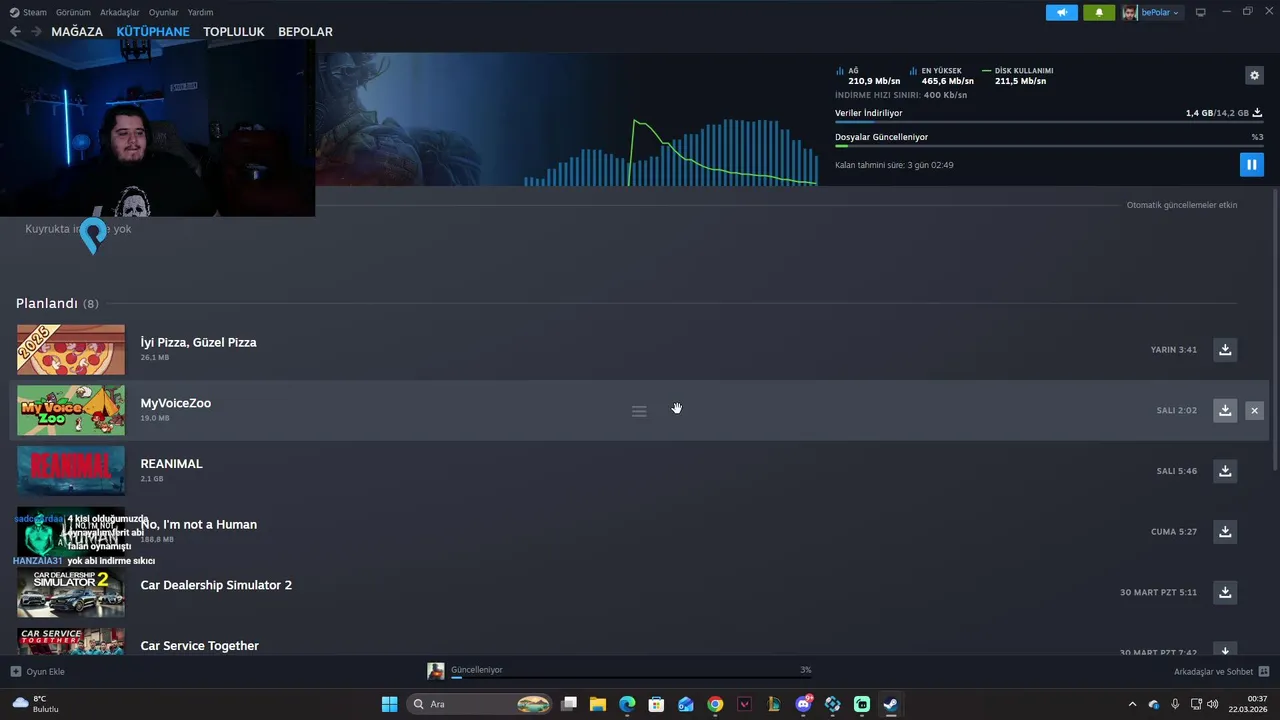Click the Güncelleniyor status at bottom
The height and width of the screenshot is (720, 1280).
[476, 670]
